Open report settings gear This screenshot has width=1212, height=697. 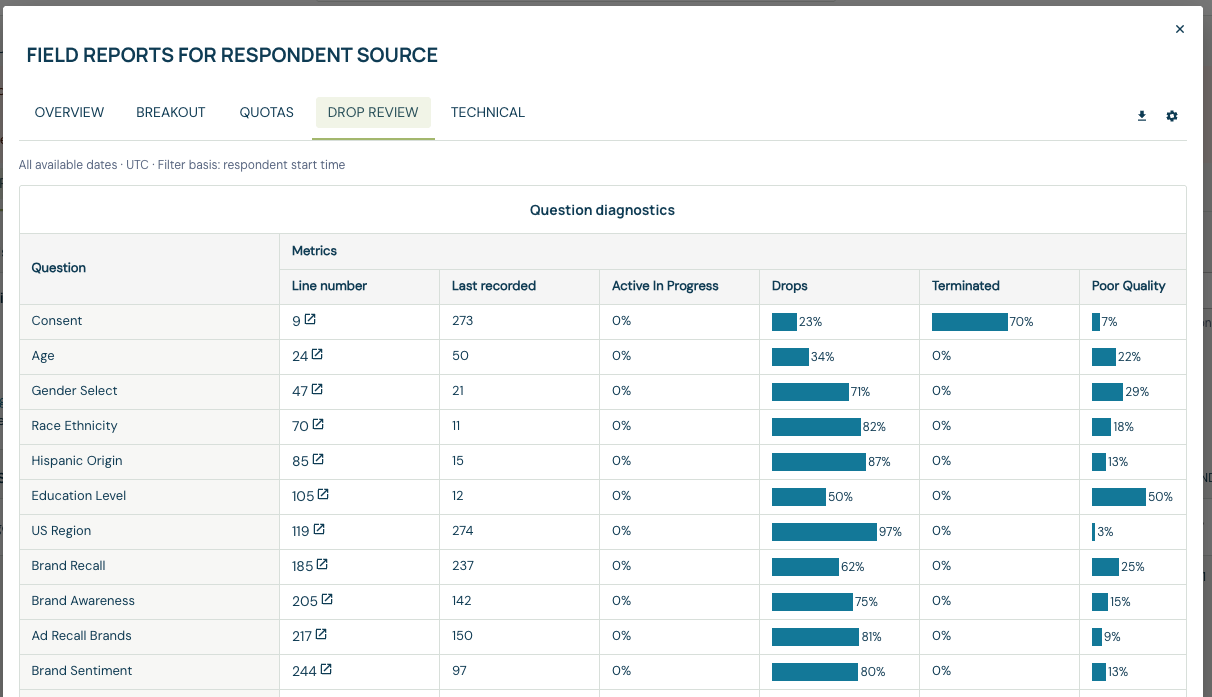1172,116
